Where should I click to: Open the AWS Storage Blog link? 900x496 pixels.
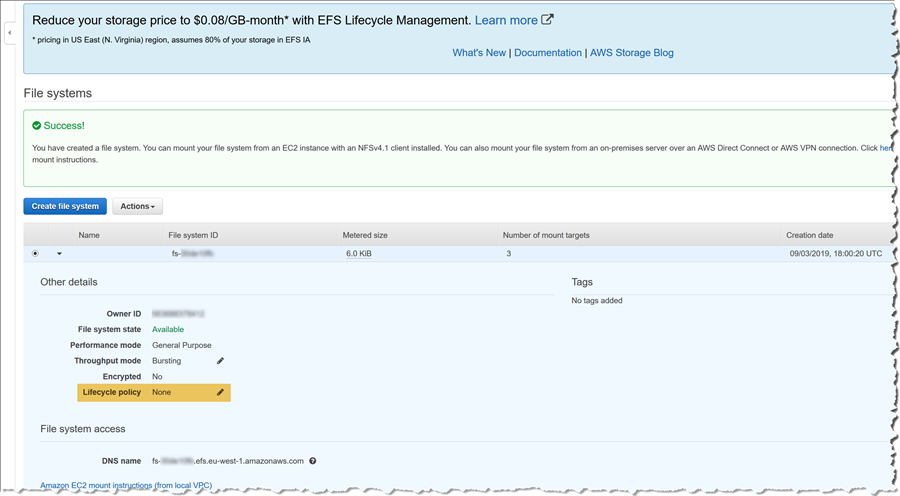pos(631,53)
